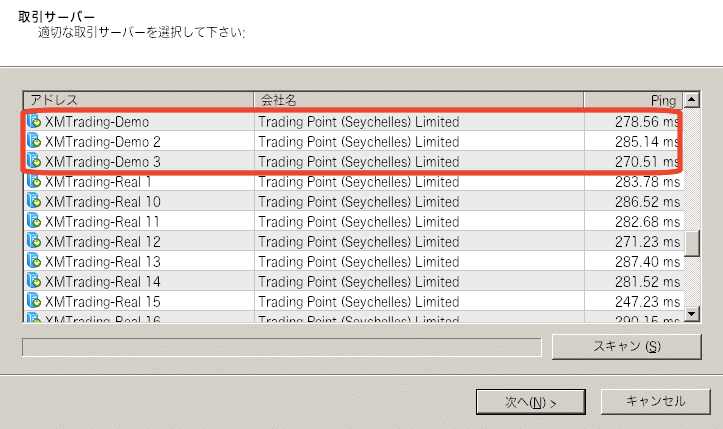
Task: Click the 次へ(N) next button
Action: pyautogui.click(x=531, y=402)
